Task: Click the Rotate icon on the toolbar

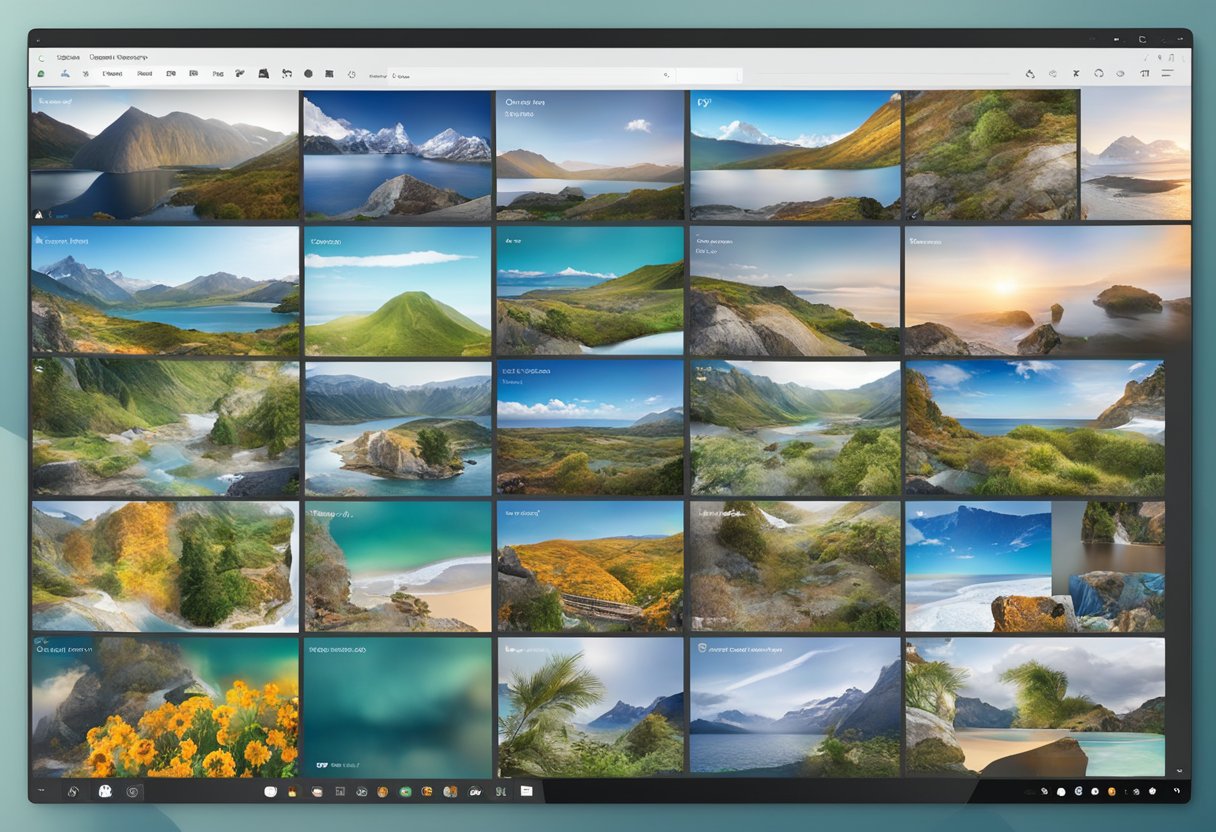Action: 287,73
